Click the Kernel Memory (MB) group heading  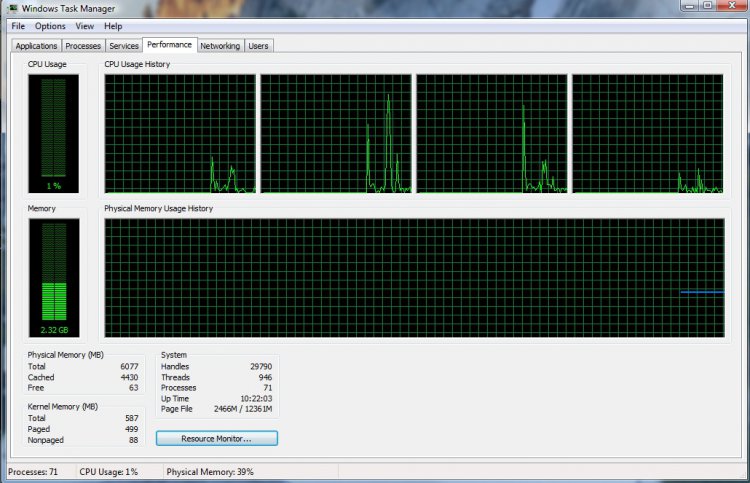pyautogui.click(x=63, y=406)
